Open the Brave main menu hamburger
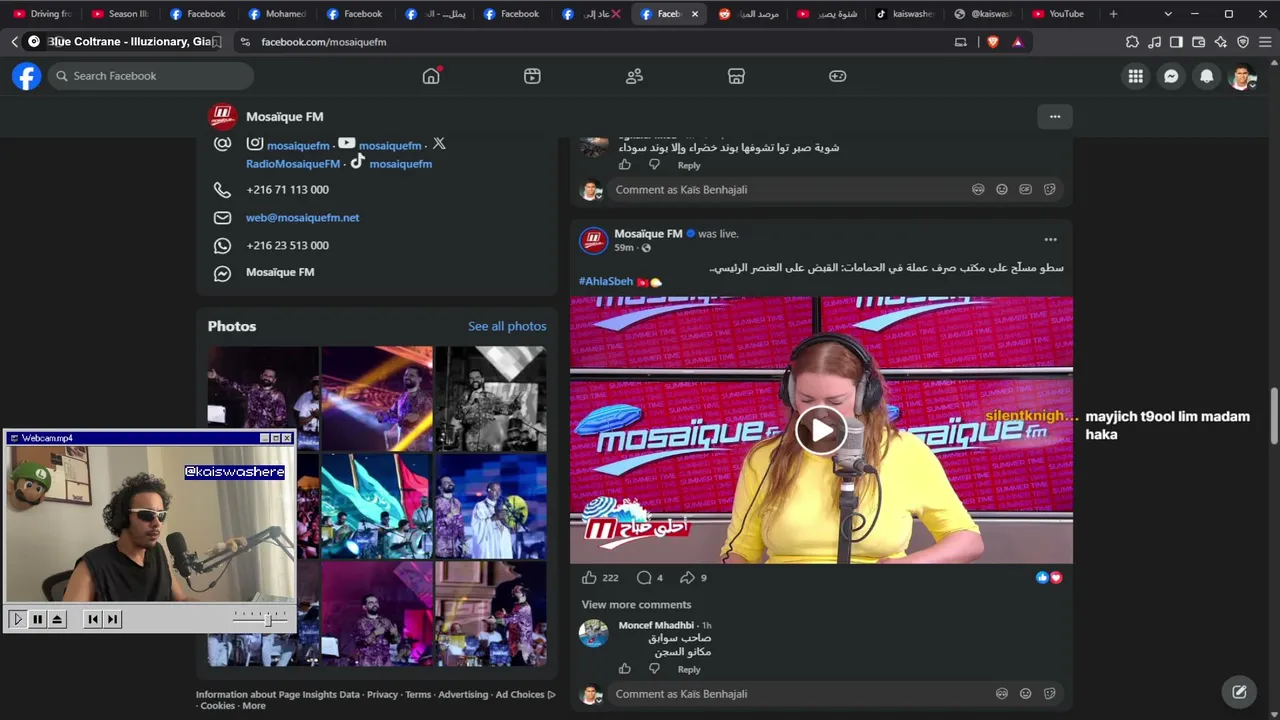Screen dimensions: 1280x720 (x=1265, y=42)
